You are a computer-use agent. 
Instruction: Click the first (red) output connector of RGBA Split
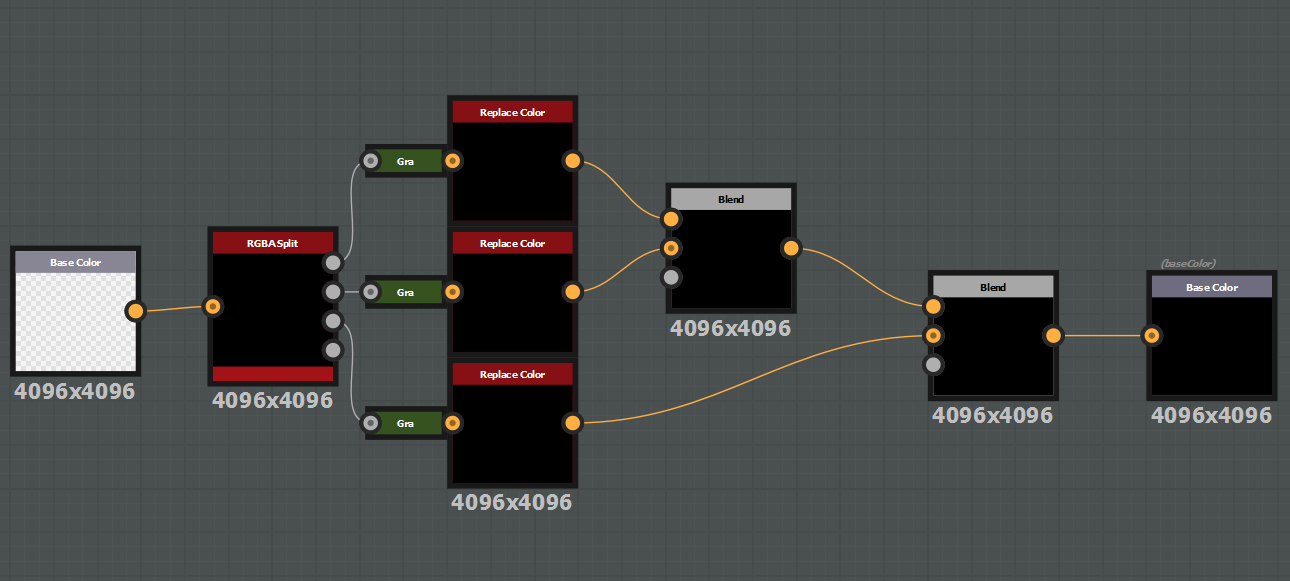[333, 263]
